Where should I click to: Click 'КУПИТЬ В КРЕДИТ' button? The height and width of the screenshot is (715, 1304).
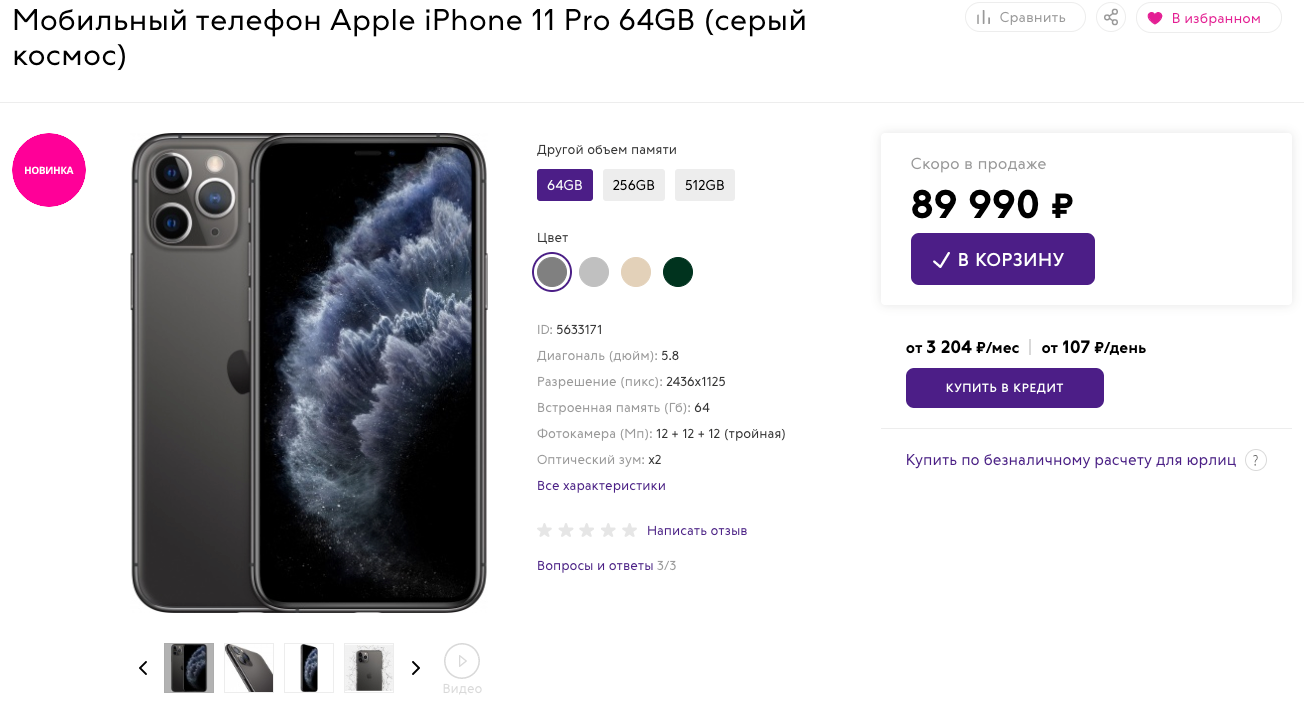1004,388
